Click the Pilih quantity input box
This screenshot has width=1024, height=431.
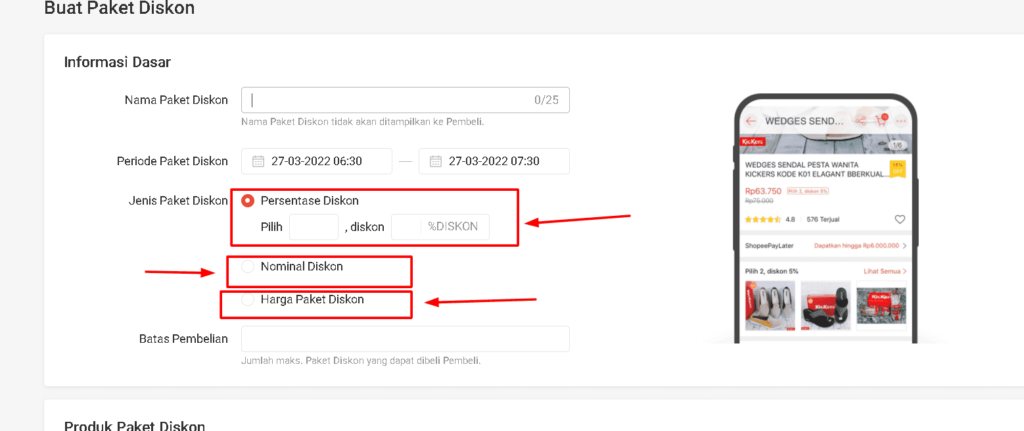(x=314, y=227)
